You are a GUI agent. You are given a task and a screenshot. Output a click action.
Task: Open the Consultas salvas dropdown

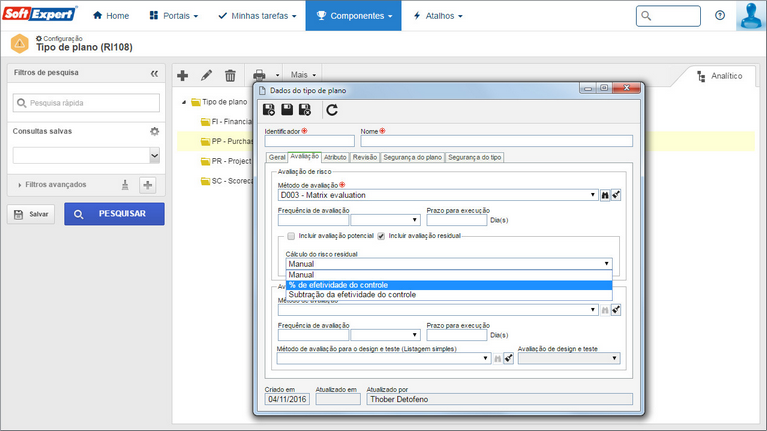pos(154,156)
